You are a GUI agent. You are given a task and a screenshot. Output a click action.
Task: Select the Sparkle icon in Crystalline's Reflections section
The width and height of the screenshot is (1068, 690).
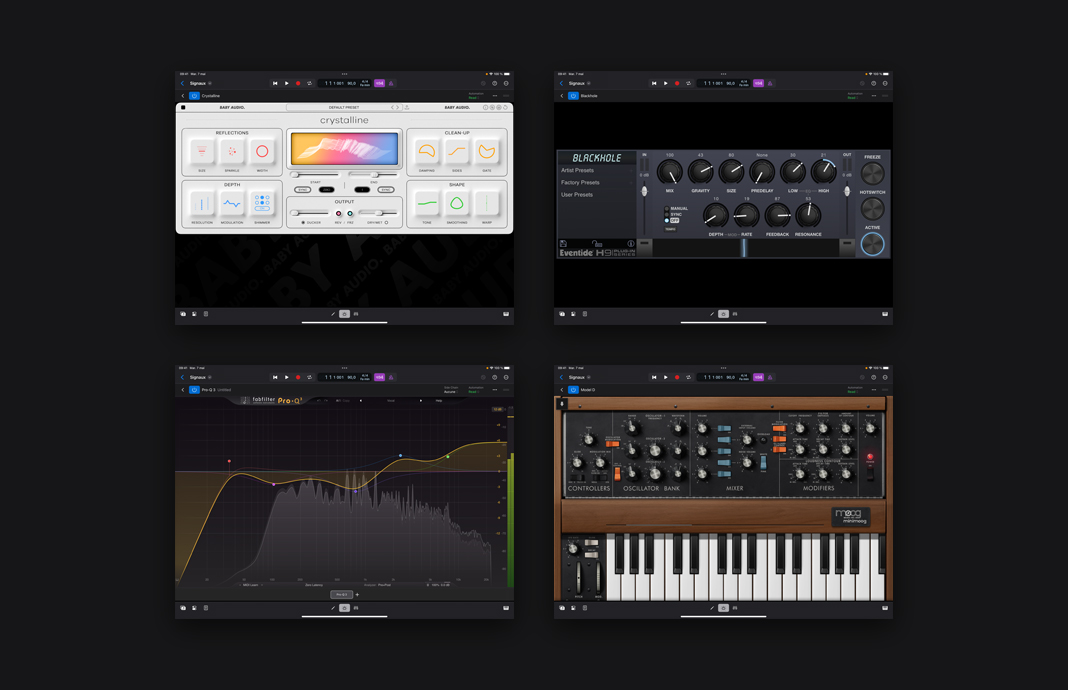[231, 151]
